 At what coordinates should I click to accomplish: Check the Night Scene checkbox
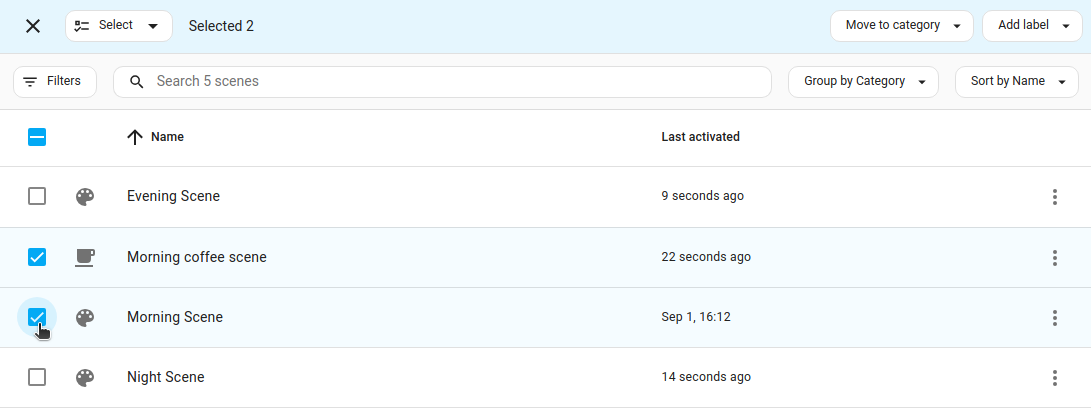[37, 377]
